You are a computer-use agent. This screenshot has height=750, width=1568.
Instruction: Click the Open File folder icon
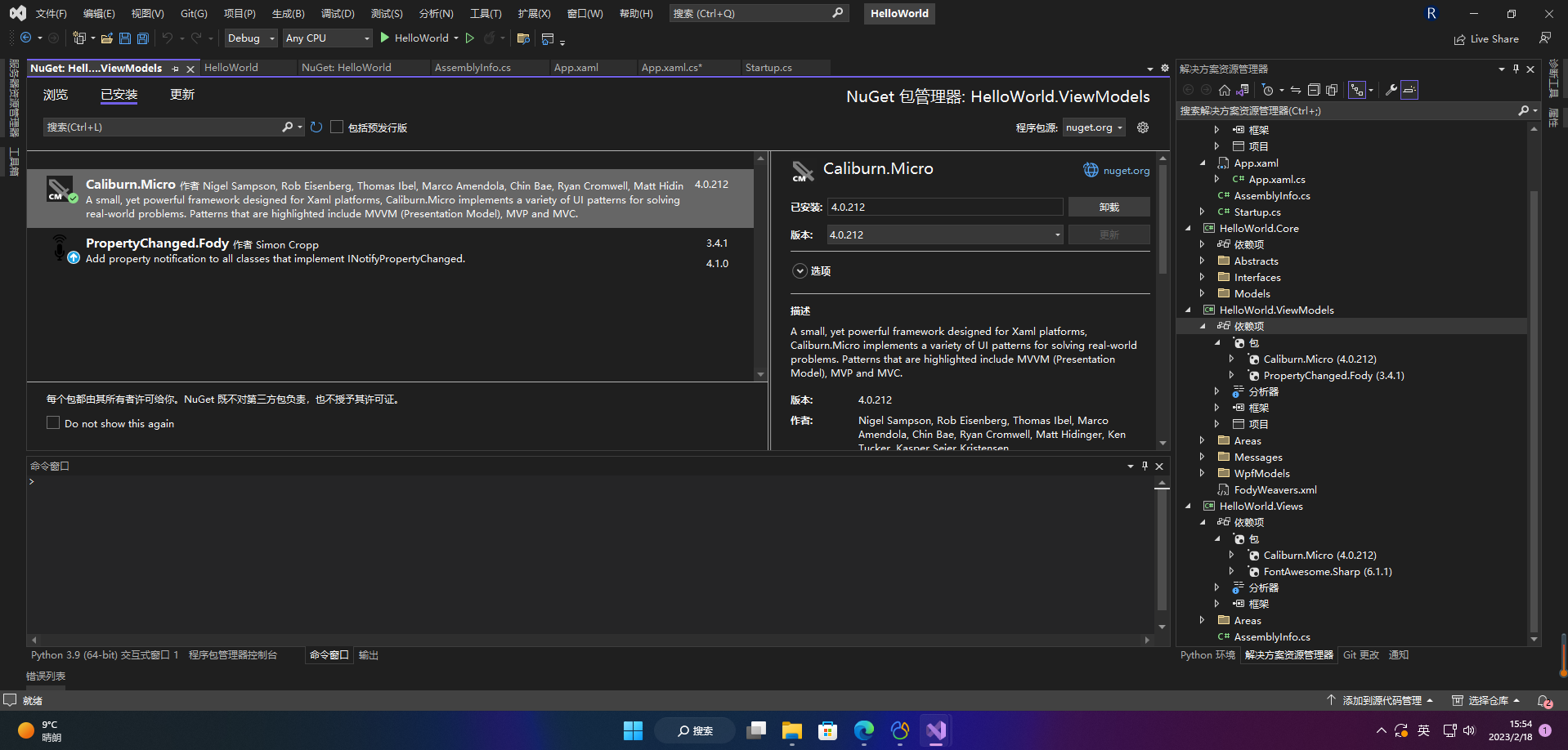106,38
